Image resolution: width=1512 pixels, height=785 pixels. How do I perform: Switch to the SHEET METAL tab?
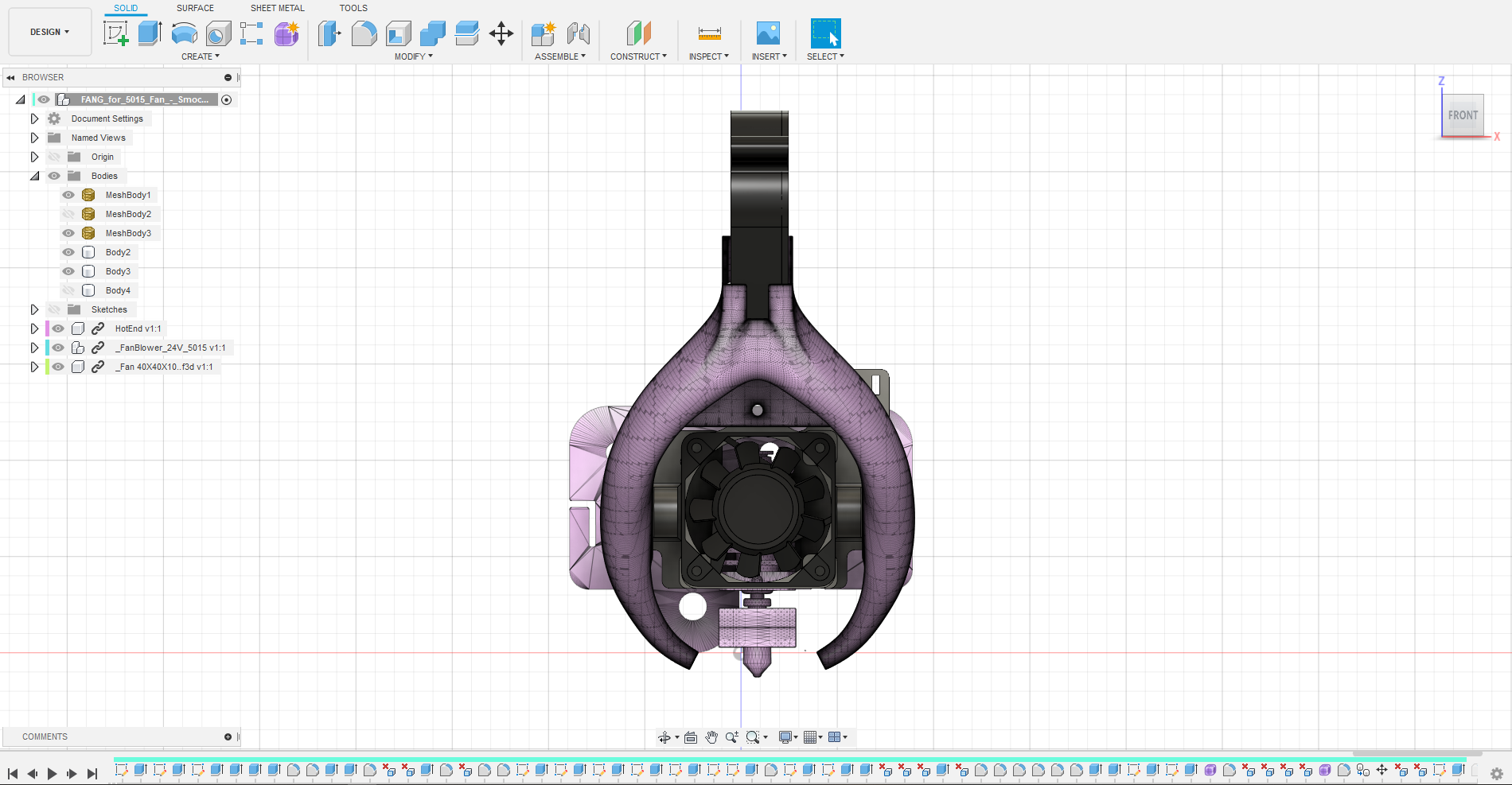278,8
